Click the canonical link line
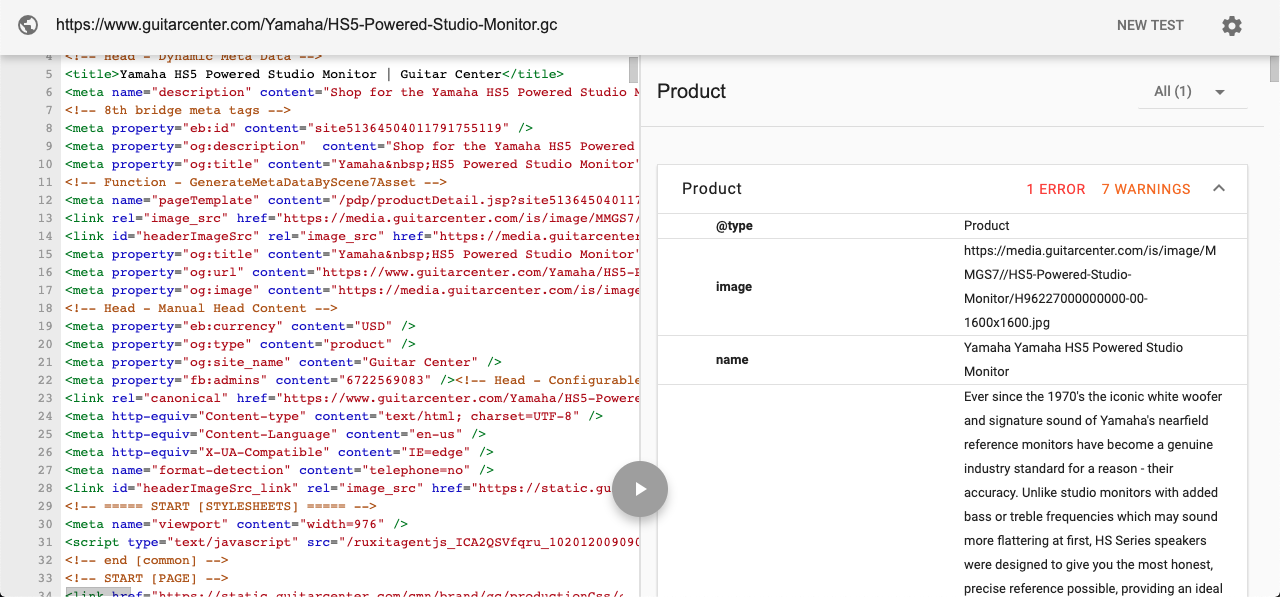The image size is (1280, 597). 350,398
